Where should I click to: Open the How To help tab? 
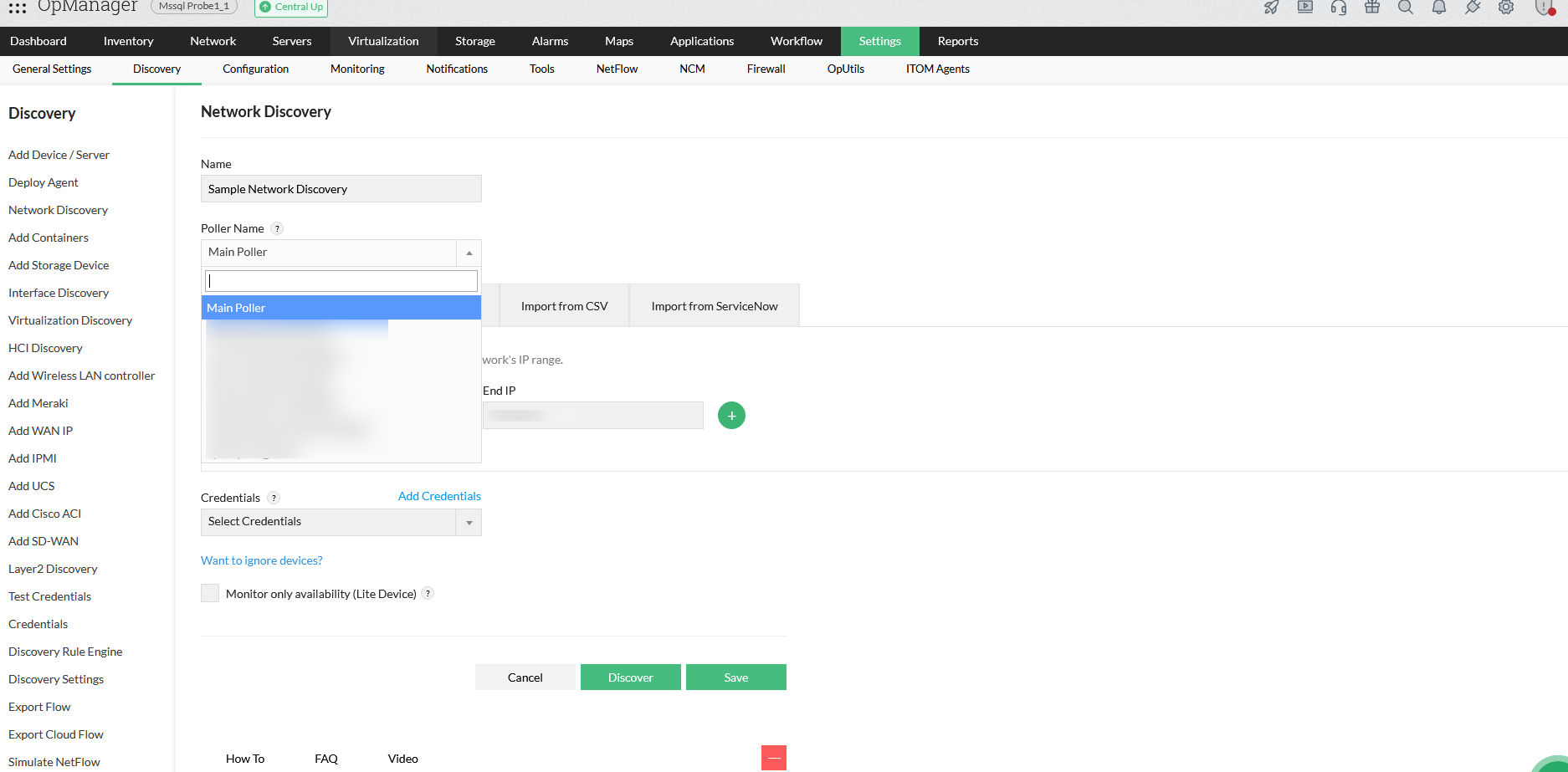pyautogui.click(x=245, y=759)
